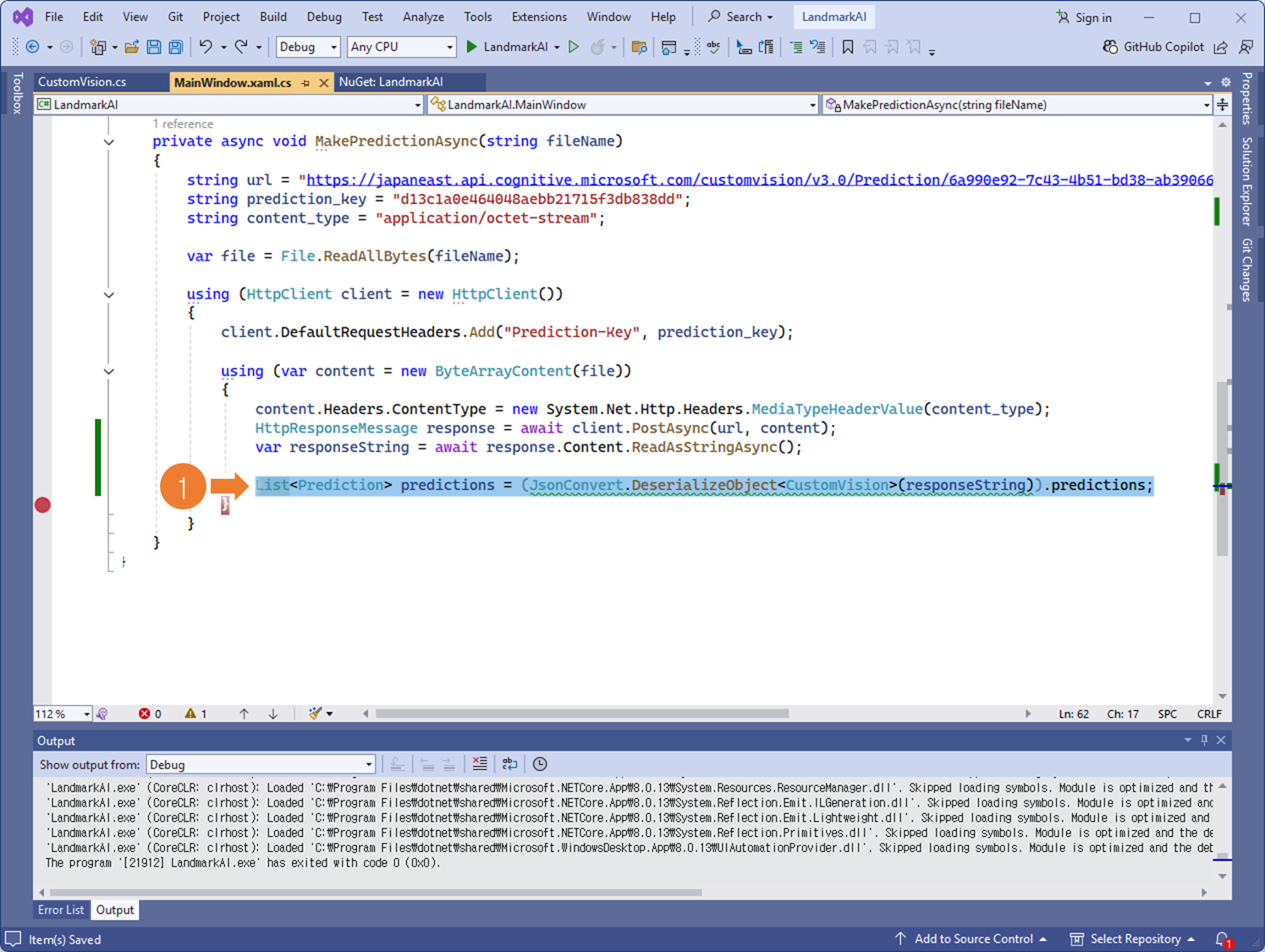Save the current file with Save icon
The height and width of the screenshot is (952, 1265).
[x=153, y=47]
